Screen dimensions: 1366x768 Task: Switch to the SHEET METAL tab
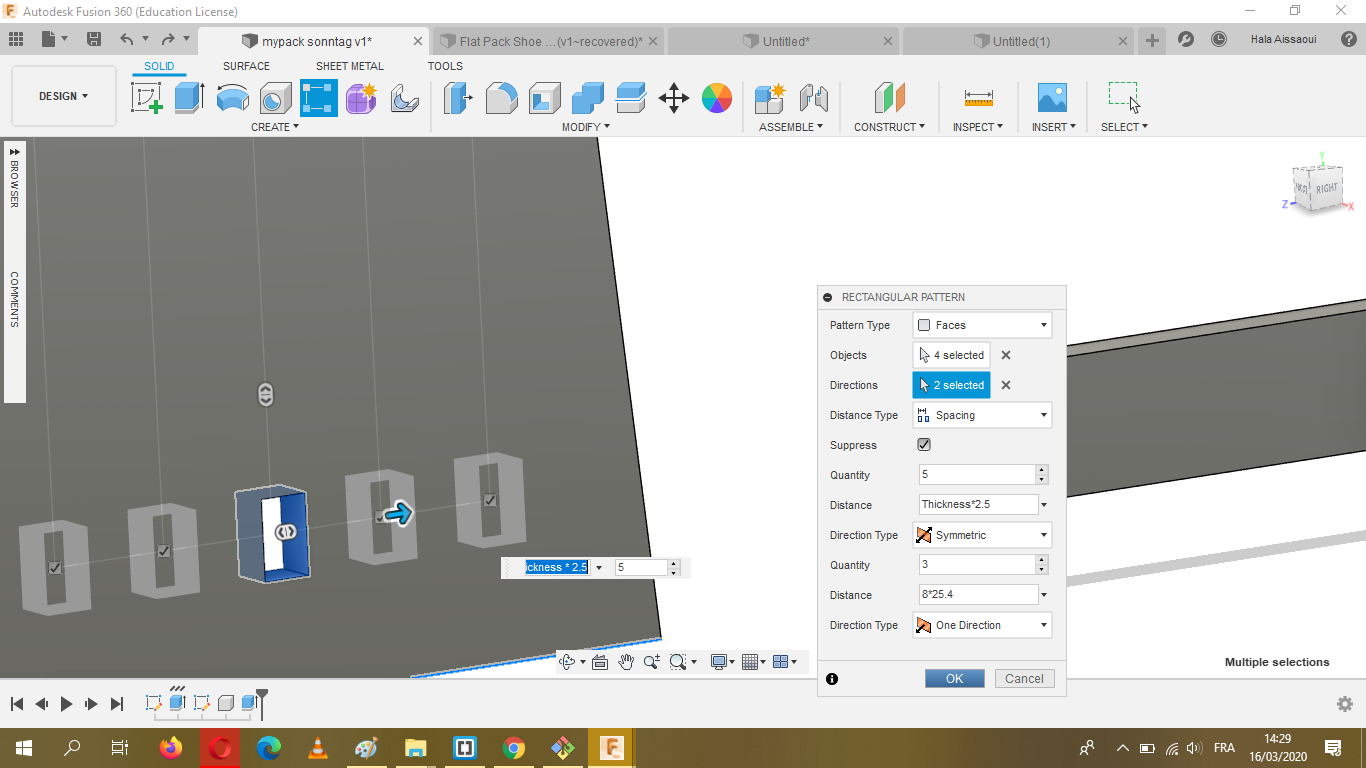(x=350, y=66)
